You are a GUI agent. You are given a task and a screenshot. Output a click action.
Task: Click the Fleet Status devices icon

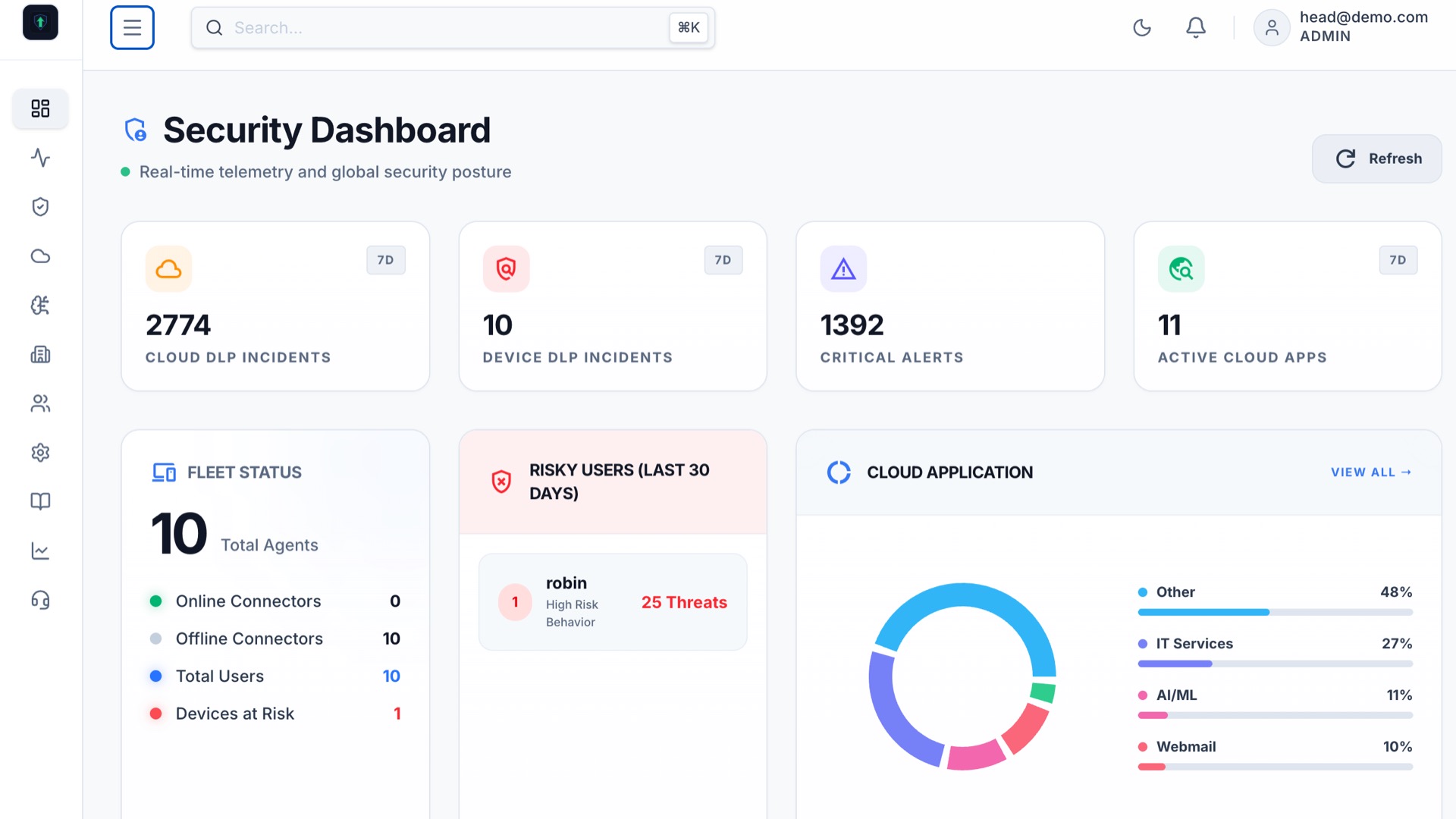click(164, 472)
